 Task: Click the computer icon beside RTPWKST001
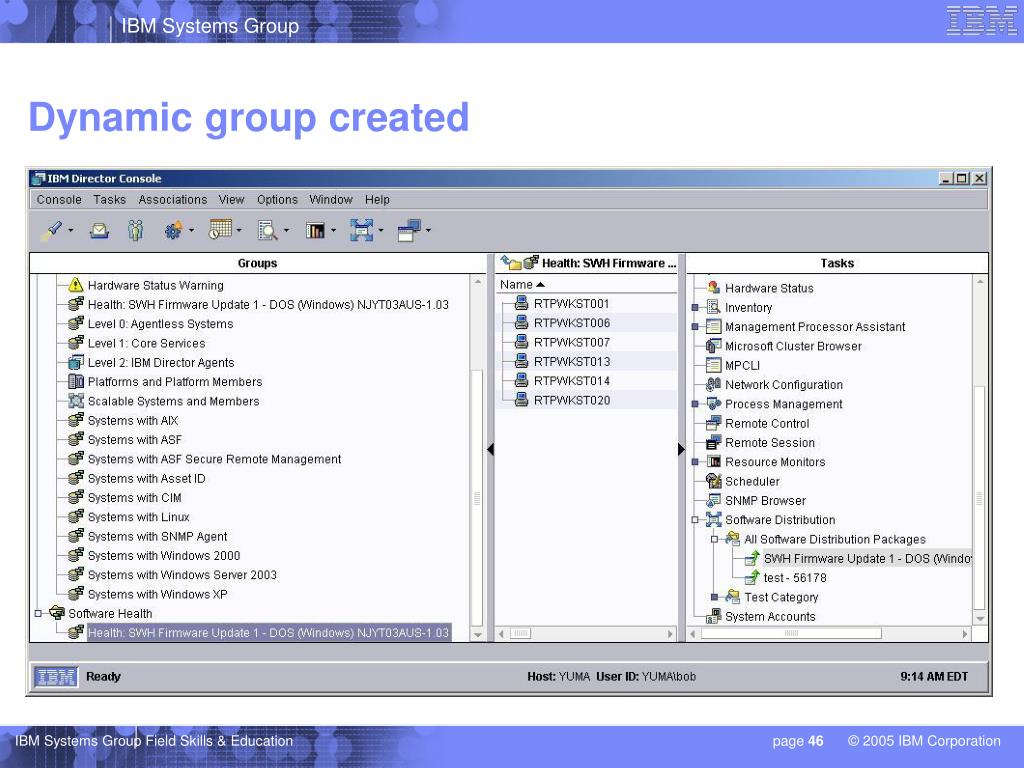(x=521, y=303)
